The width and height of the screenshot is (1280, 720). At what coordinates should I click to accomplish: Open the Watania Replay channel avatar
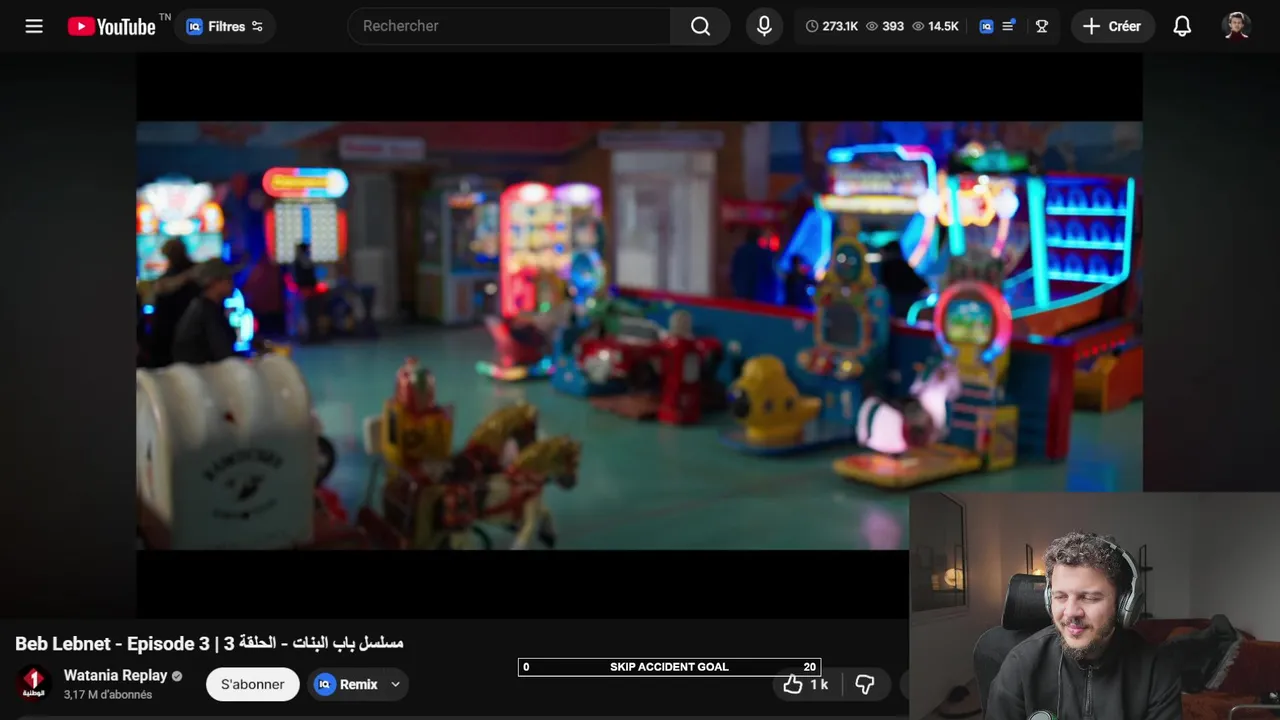point(34,684)
